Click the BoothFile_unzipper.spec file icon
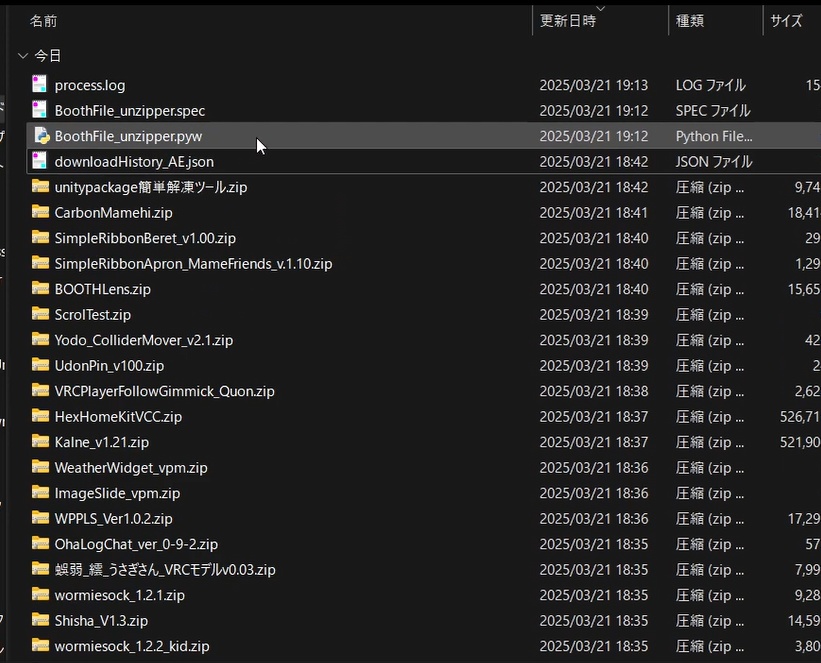 click(40, 110)
